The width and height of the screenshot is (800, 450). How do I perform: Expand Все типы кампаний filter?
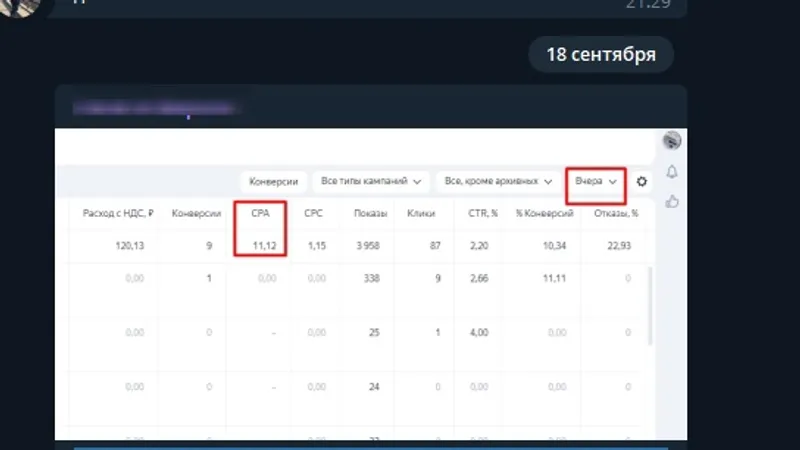(371, 182)
